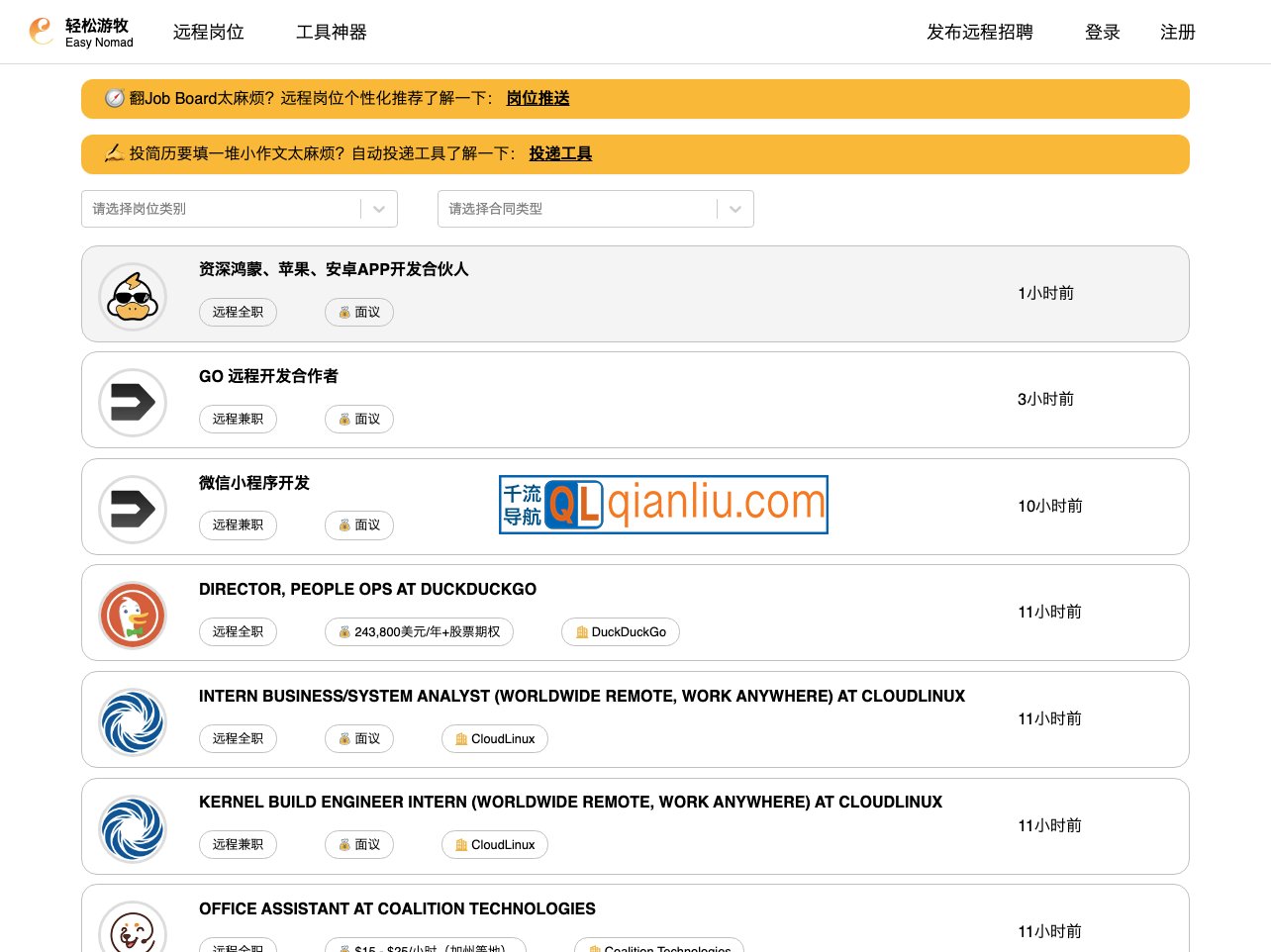Click the qianliu.com banner image
Viewport: 1271px width, 952px height.
pyautogui.click(x=663, y=505)
